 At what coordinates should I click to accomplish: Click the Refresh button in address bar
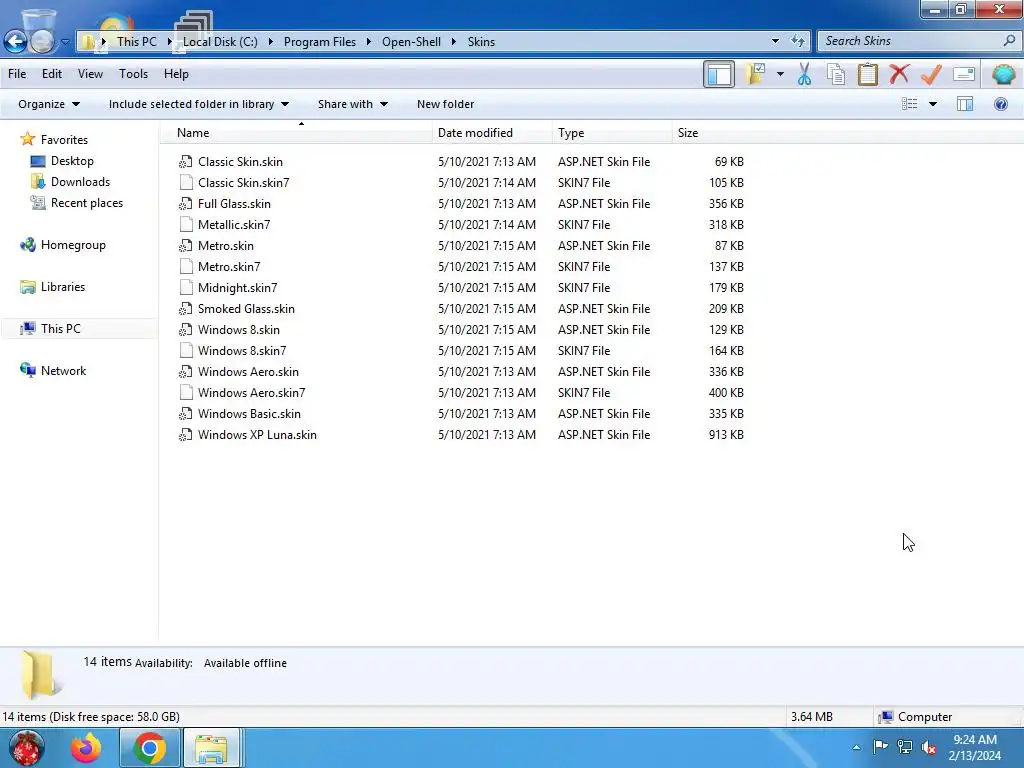[x=797, y=41]
